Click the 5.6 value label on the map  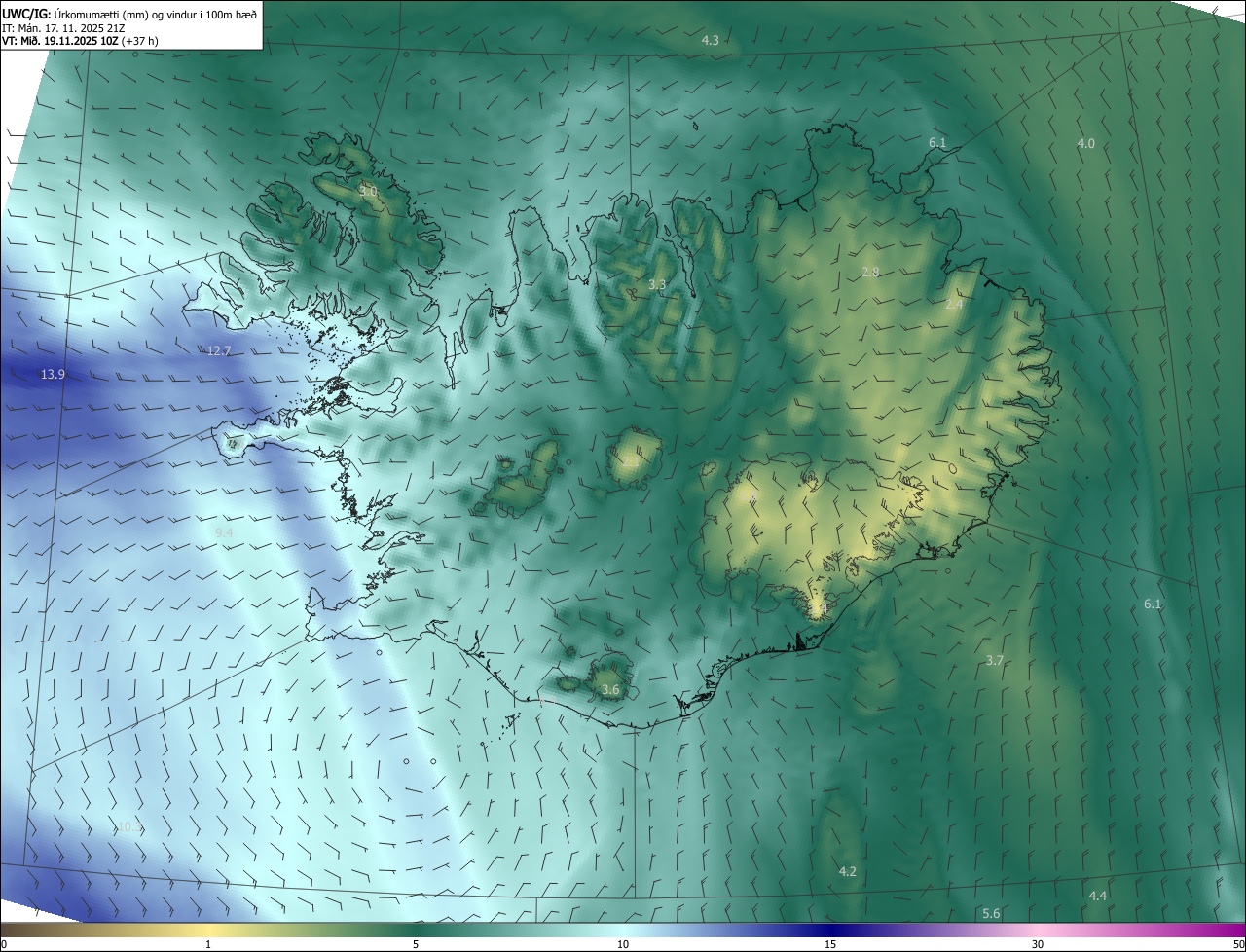click(x=991, y=913)
